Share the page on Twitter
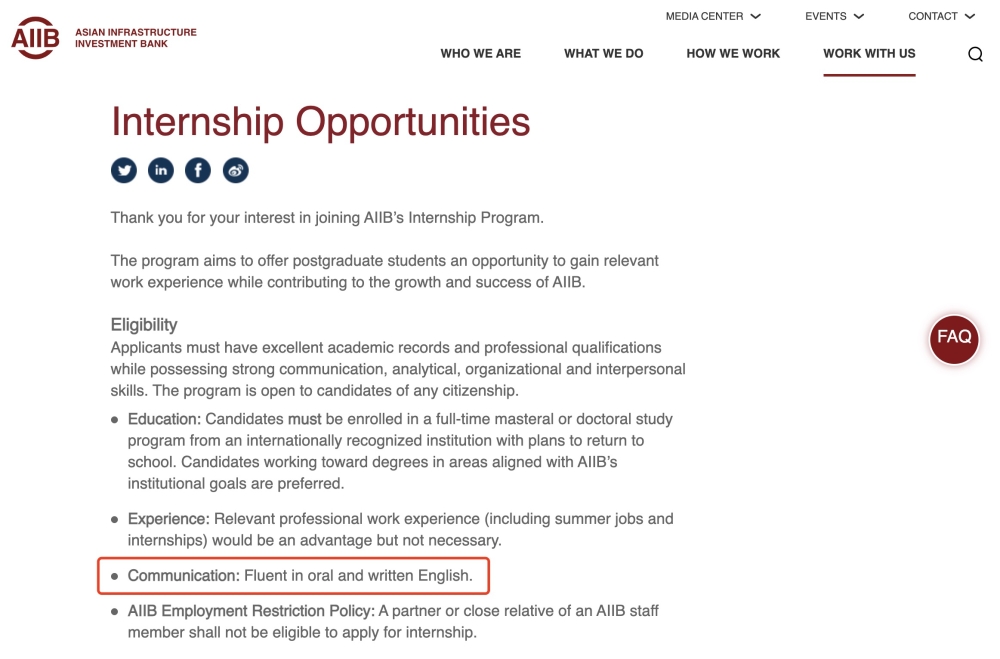Screen dimensions: 1000x659 click(124, 170)
